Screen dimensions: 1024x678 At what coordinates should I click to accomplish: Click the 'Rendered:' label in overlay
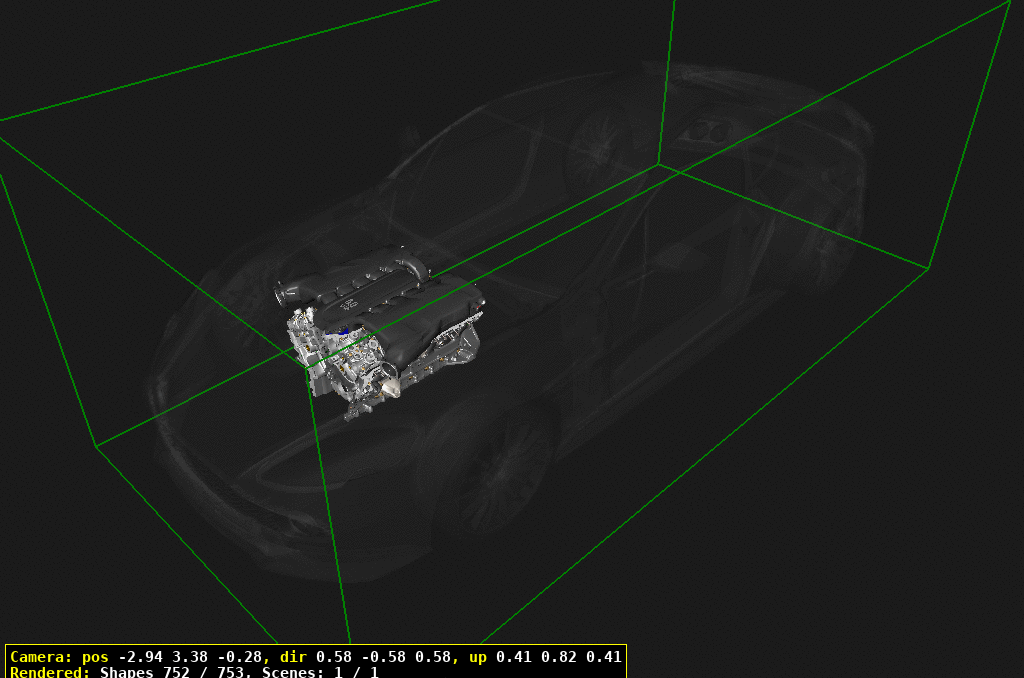coord(50,672)
